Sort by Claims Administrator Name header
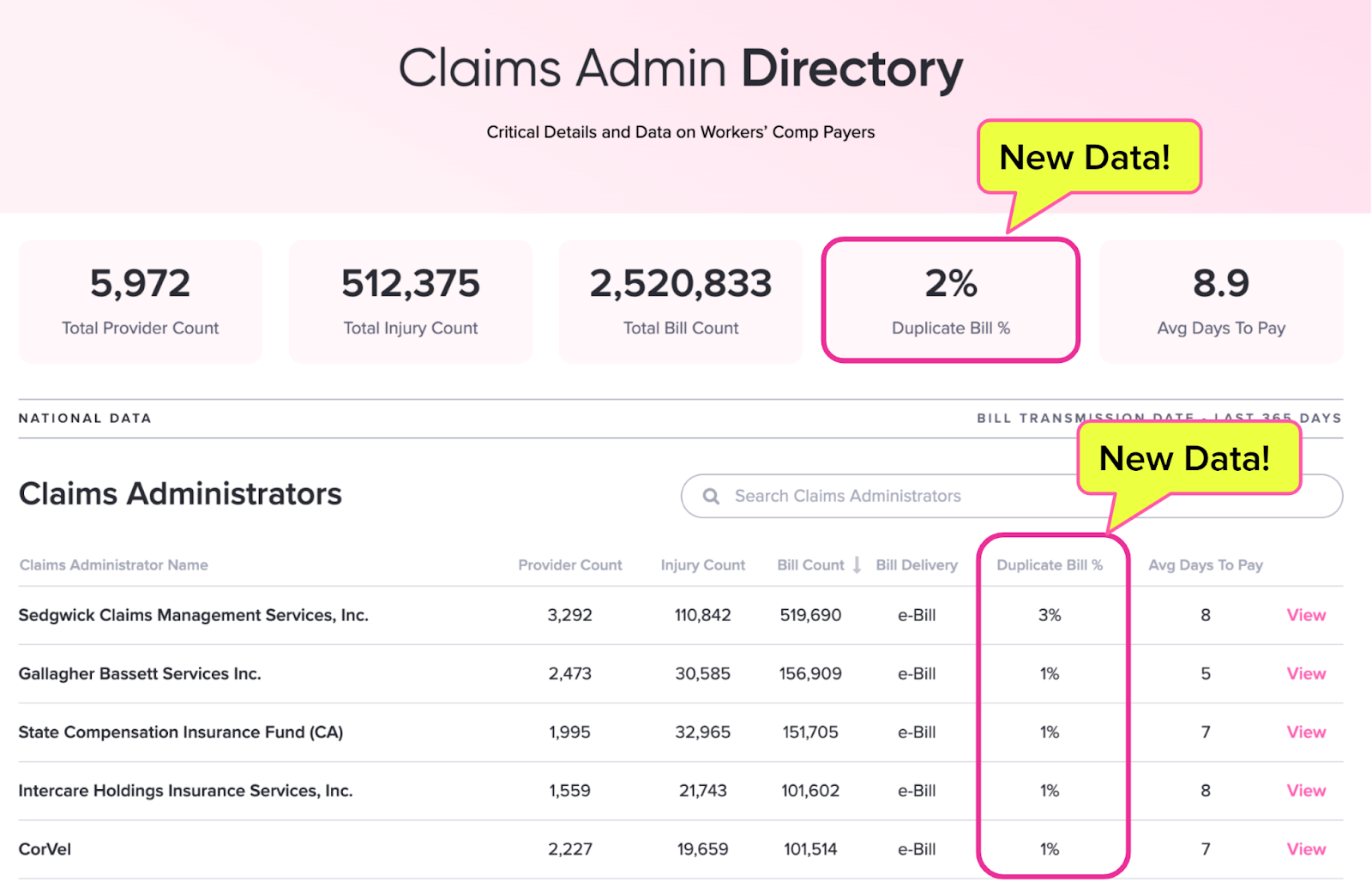The width and height of the screenshot is (1372, 881). (x=114, y=564)
